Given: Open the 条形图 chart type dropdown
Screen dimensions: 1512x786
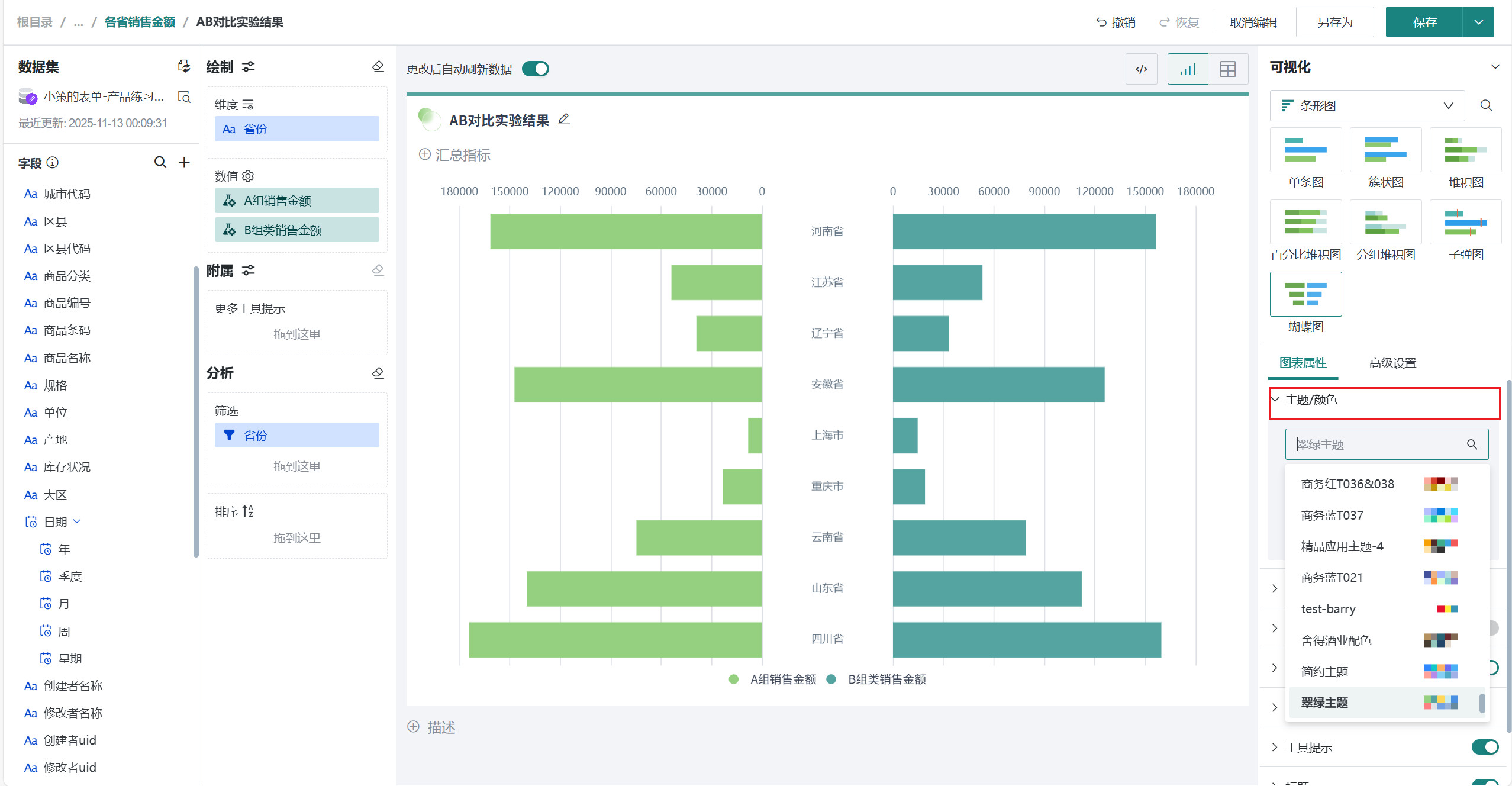Looking at the screenshot, I should click(x=1367, y=105).
